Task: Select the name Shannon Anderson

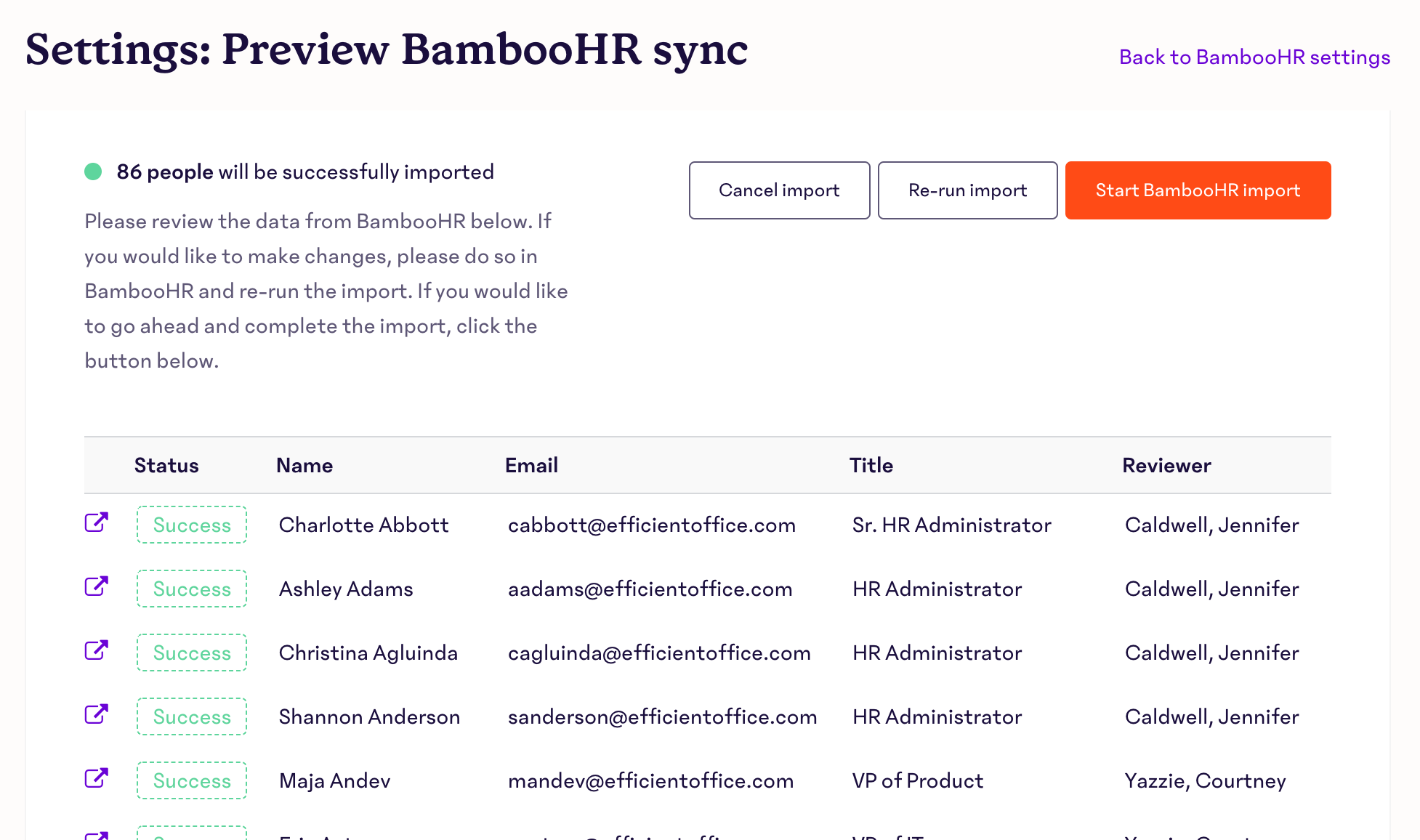Action: click(x=369, y=716)
